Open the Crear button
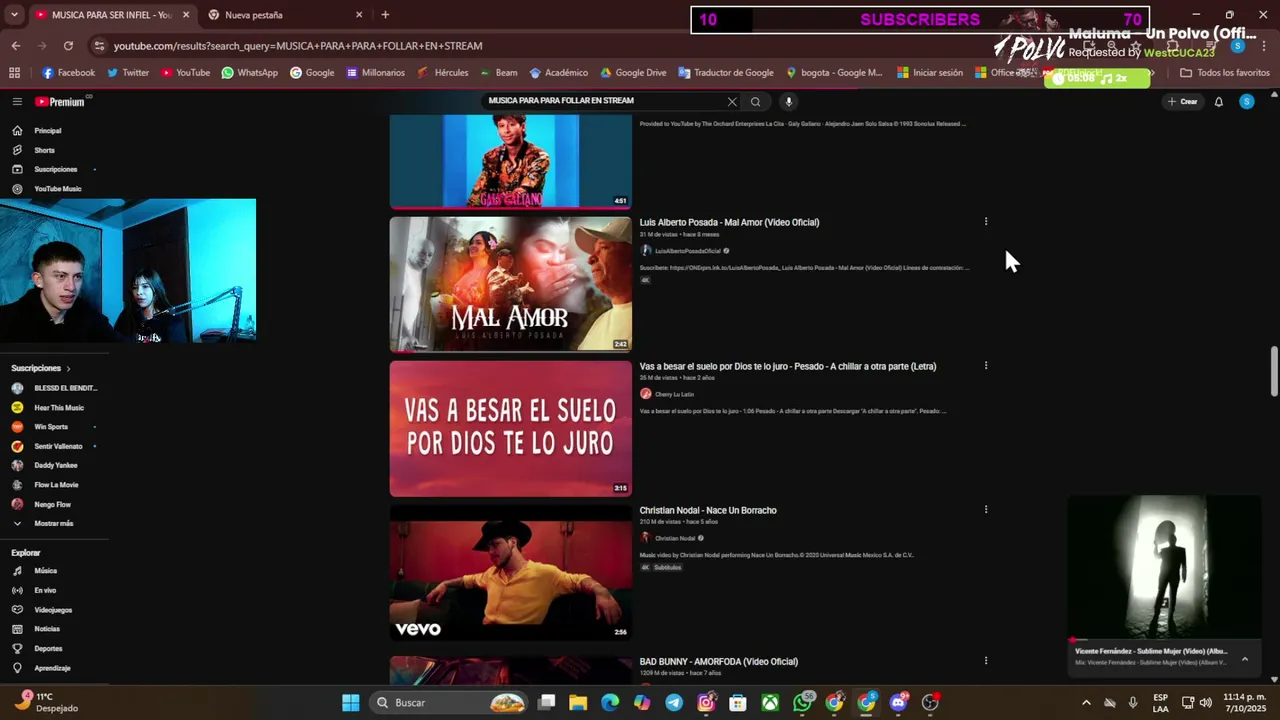 1182,101
